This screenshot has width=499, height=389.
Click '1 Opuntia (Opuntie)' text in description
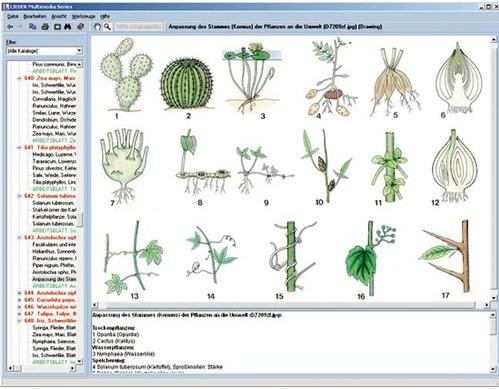tap(116, 334)
